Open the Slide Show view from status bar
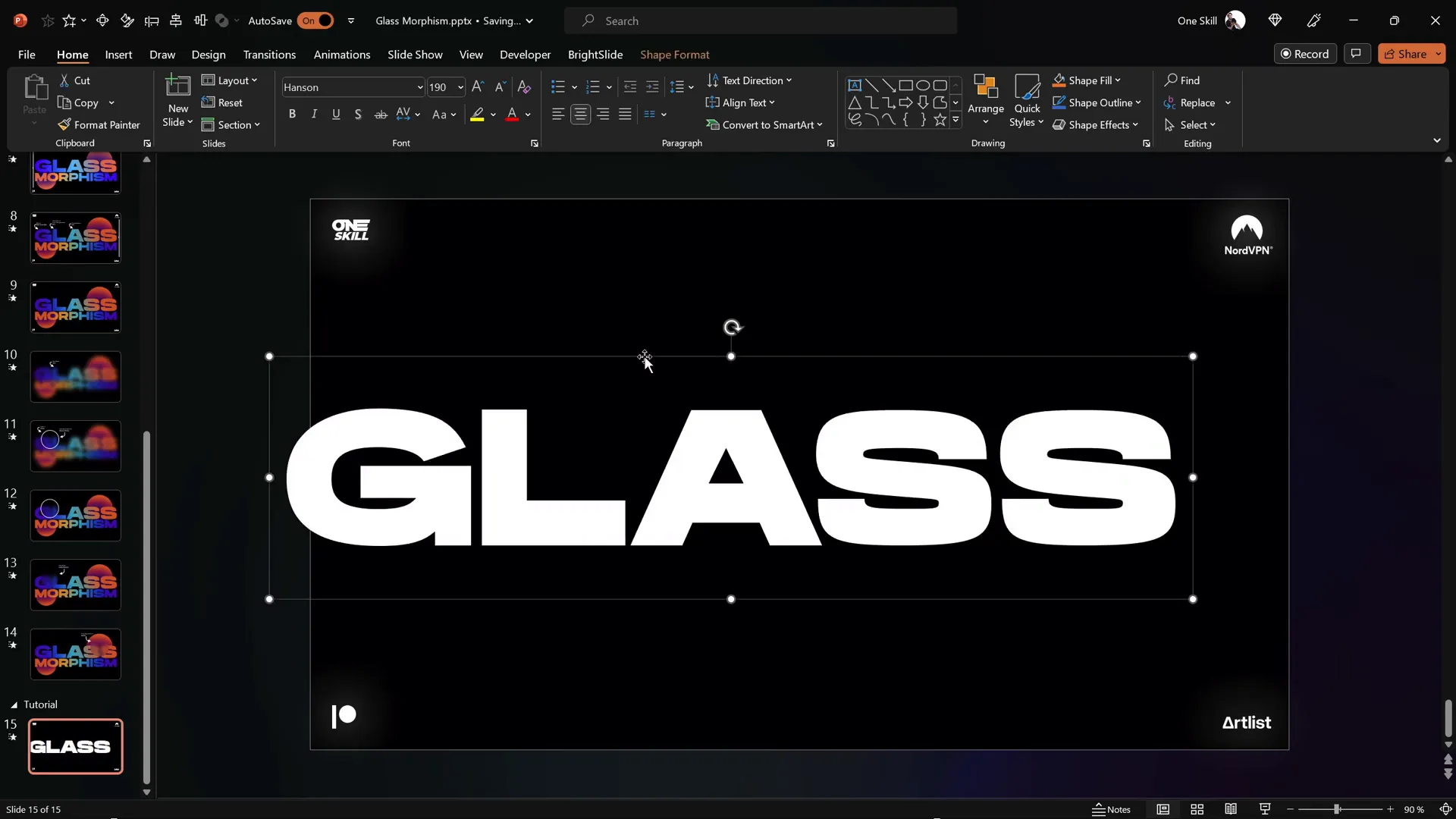Image resolution: width=1456 pixels, height=819 pixels. pyautogui.click(x=1264, y=809)
